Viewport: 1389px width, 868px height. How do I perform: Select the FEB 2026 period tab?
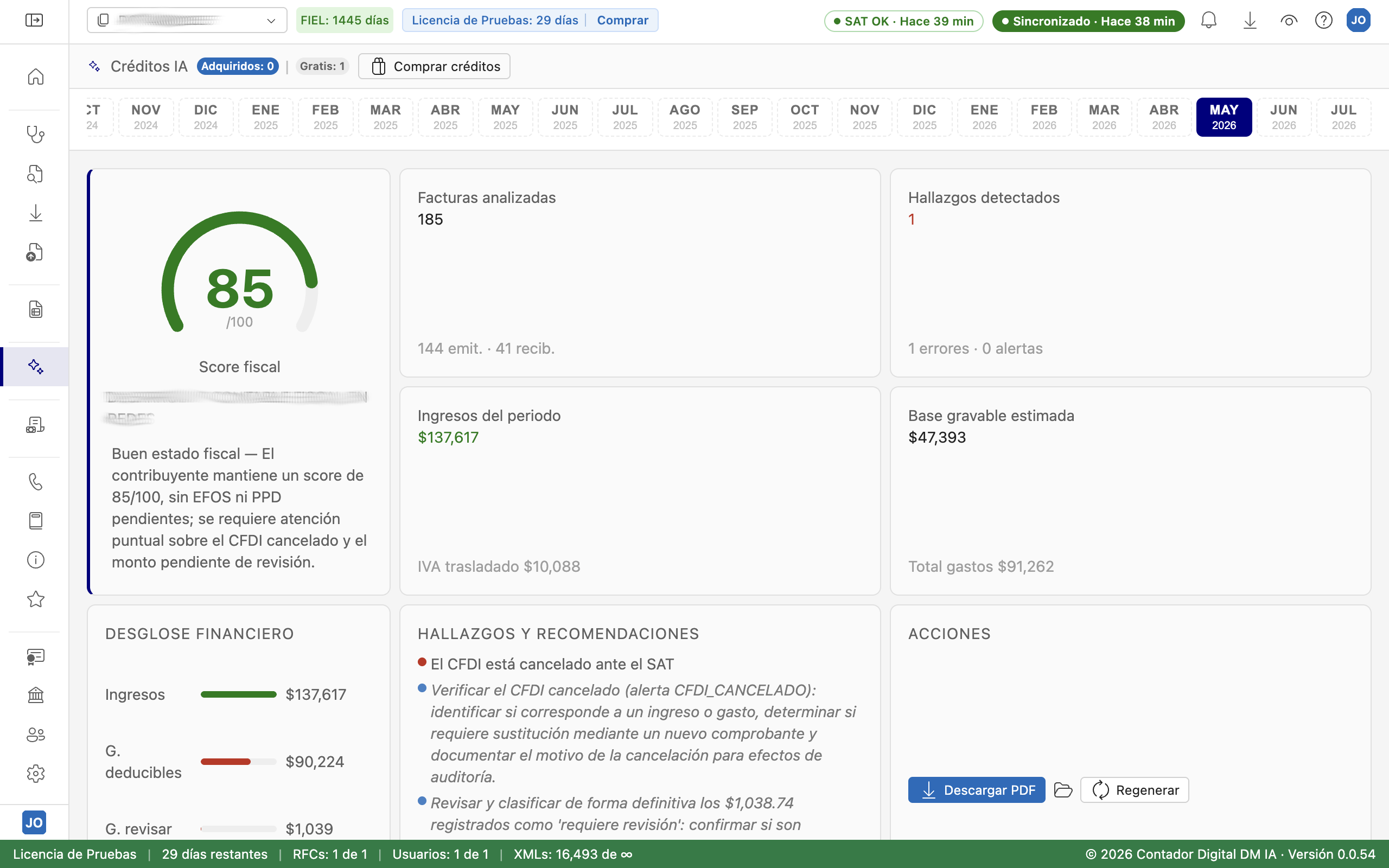click(1044, 117)
